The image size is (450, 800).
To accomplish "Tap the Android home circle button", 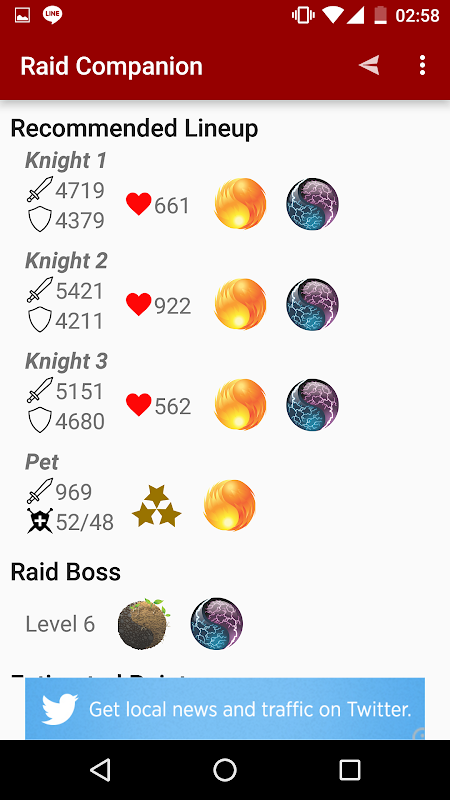I will (225, 769).
